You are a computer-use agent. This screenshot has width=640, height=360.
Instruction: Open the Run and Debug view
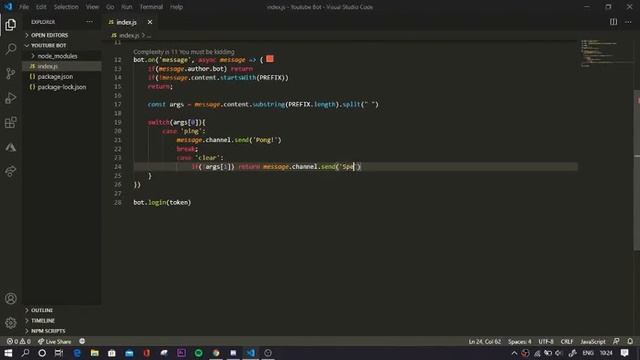pyautogui.click(x=11, y=98)
